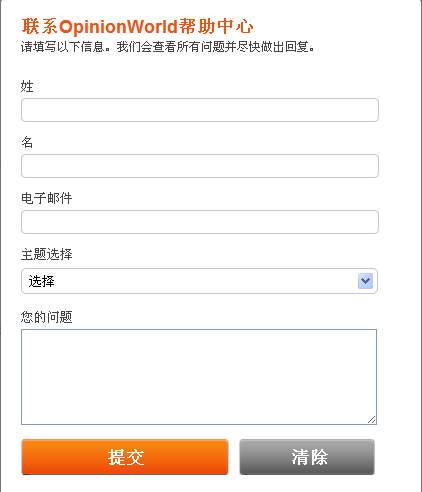Click the 主题选择 label text
This screenshot has height=492, width=422.
pyautogui.click(x=47, y=254)
